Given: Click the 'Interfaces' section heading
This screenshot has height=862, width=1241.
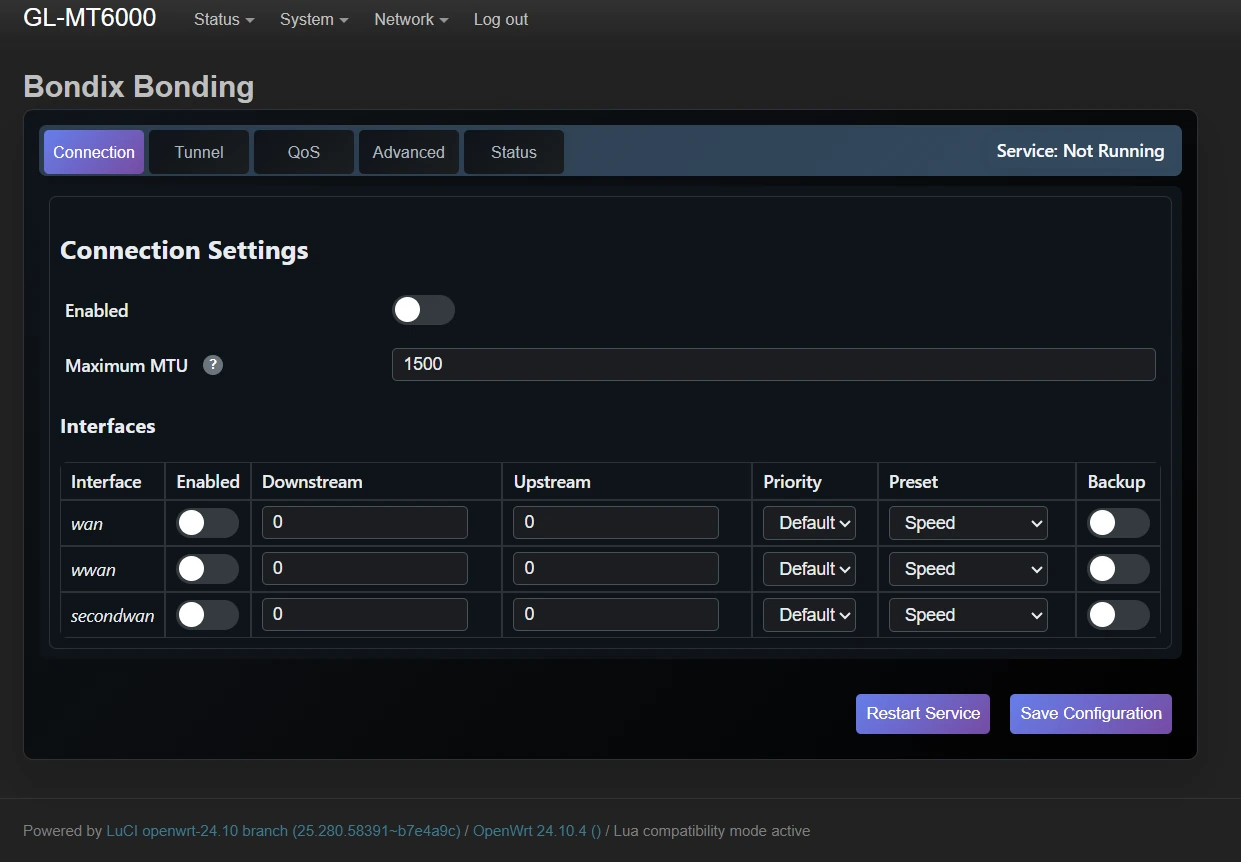Looking at the screenshot, I should pyautogui.click(x=108, y=426).
